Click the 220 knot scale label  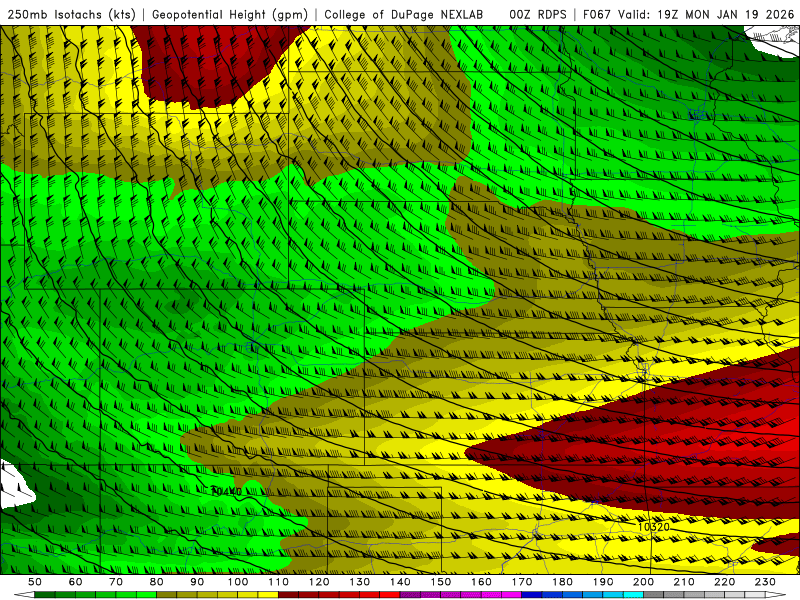pos(724,582)
